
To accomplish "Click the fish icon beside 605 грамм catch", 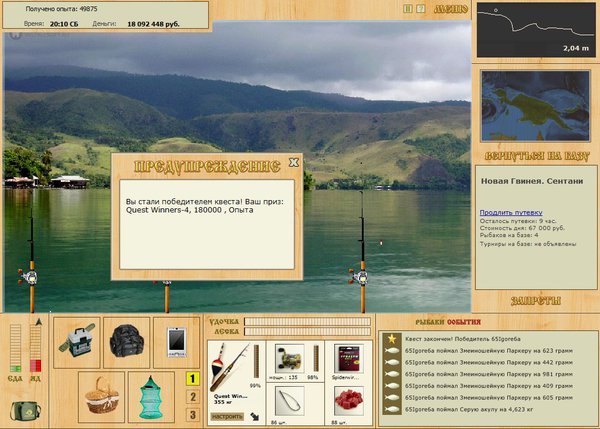I will pos(392,398).
